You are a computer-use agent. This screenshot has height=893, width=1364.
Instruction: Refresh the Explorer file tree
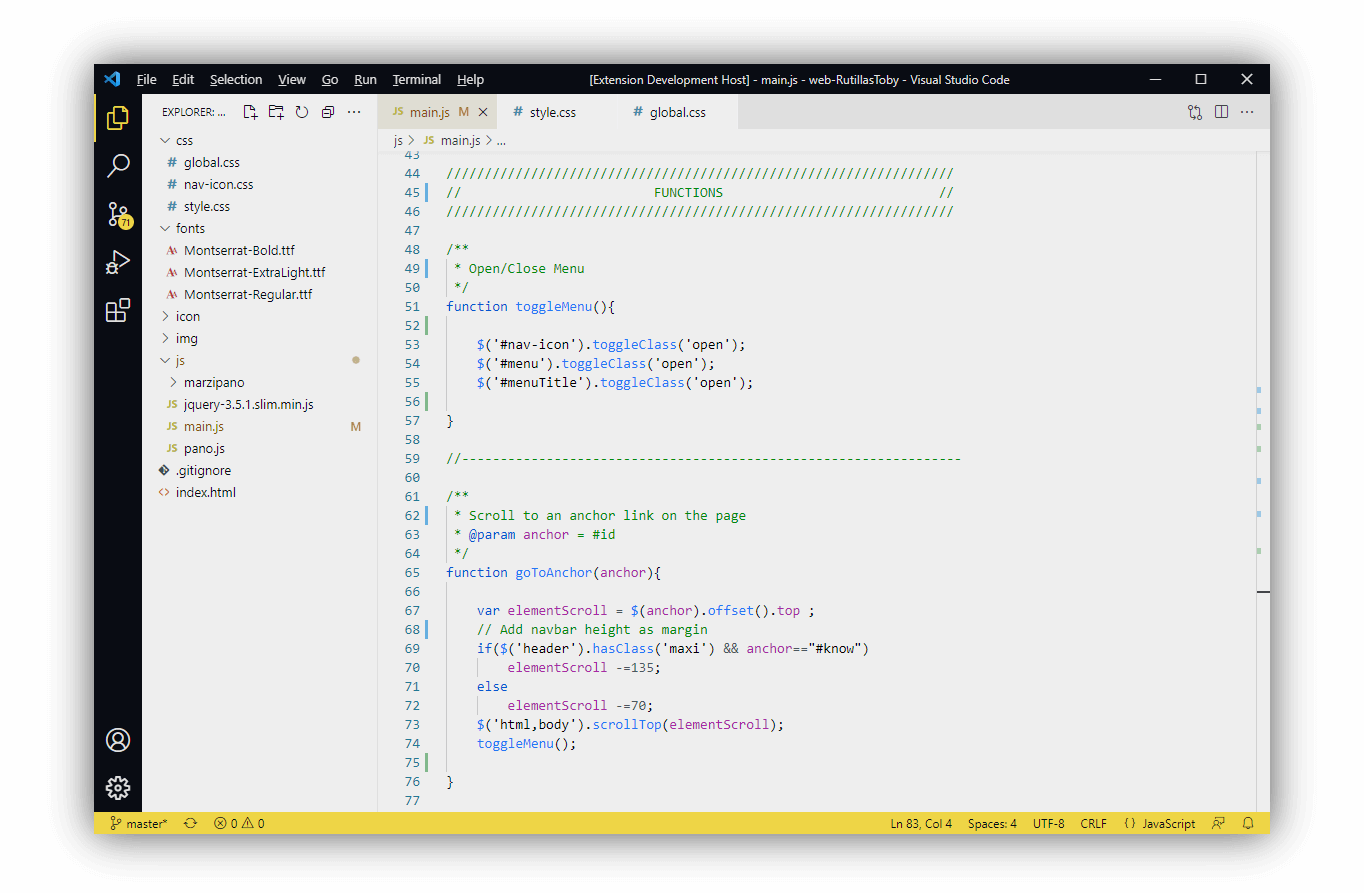(302, 112)
